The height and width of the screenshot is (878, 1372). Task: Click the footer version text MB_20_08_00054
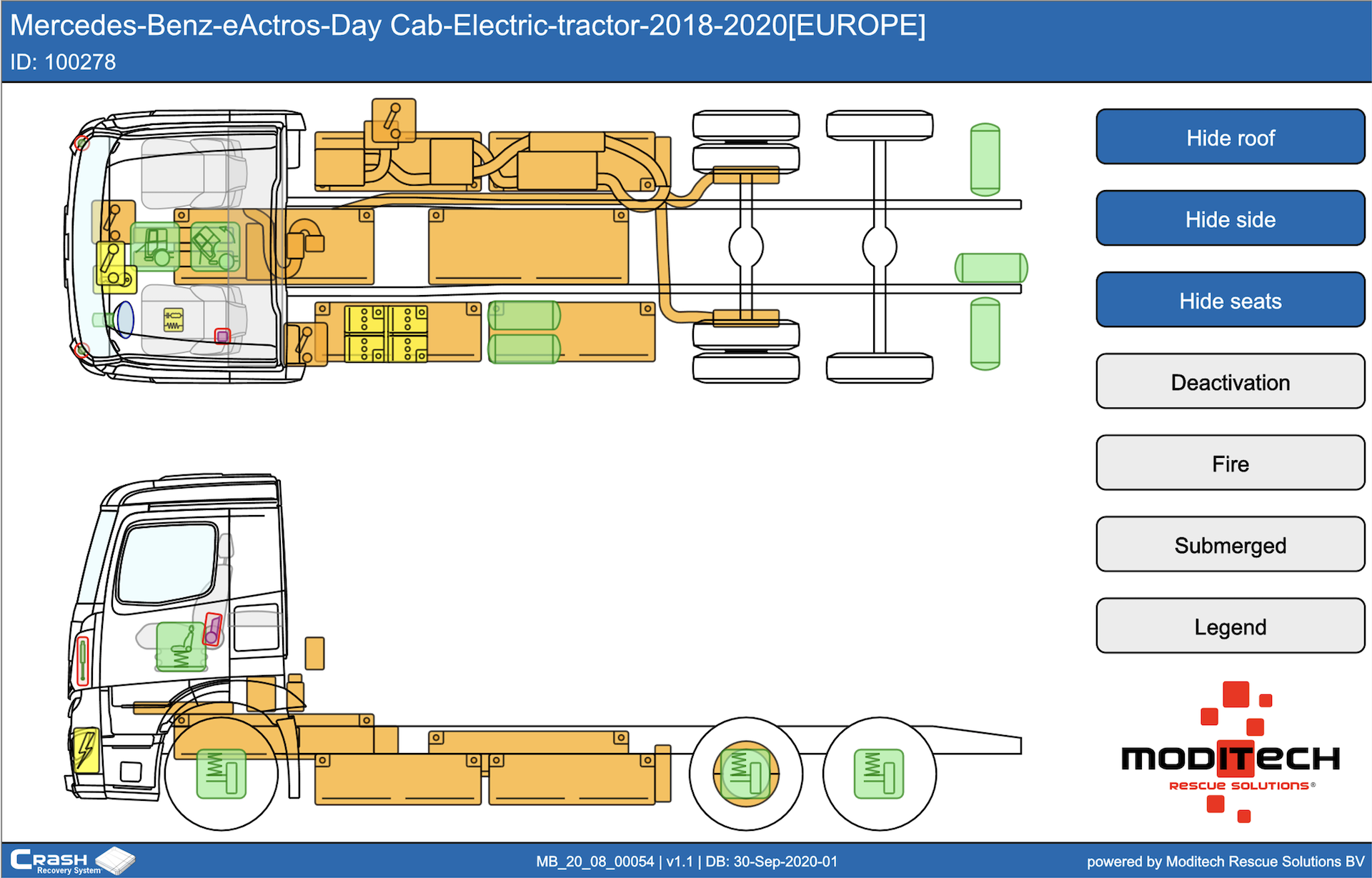point(595,862)
